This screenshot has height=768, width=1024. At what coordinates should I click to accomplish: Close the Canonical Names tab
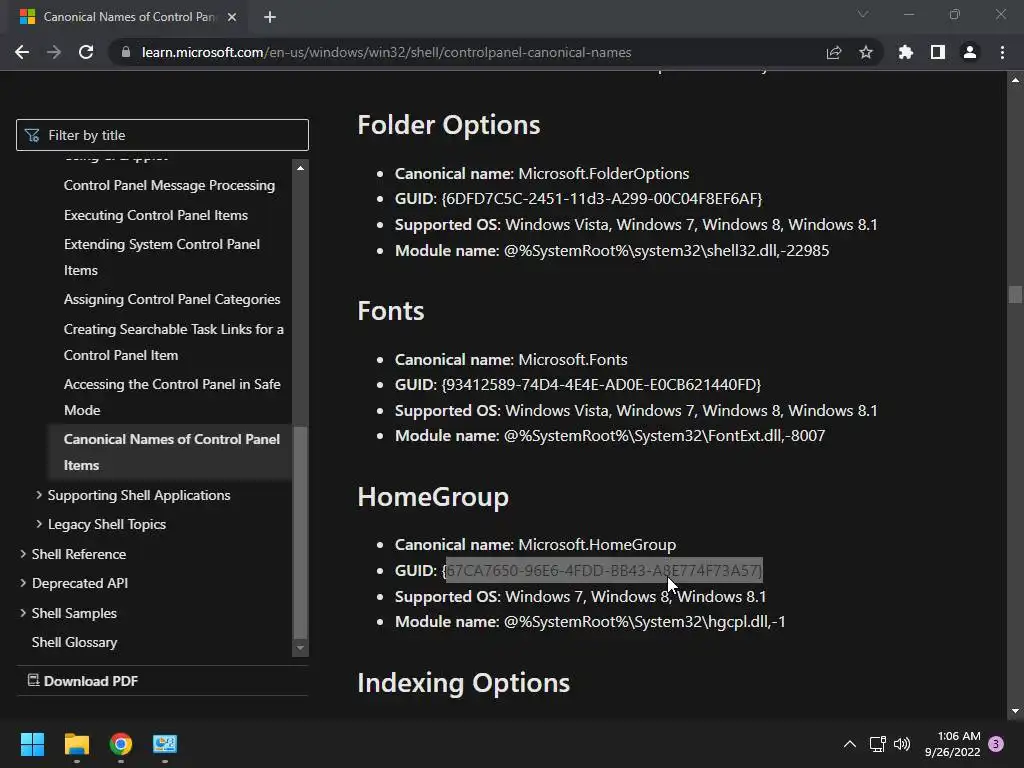pos(232,17)
